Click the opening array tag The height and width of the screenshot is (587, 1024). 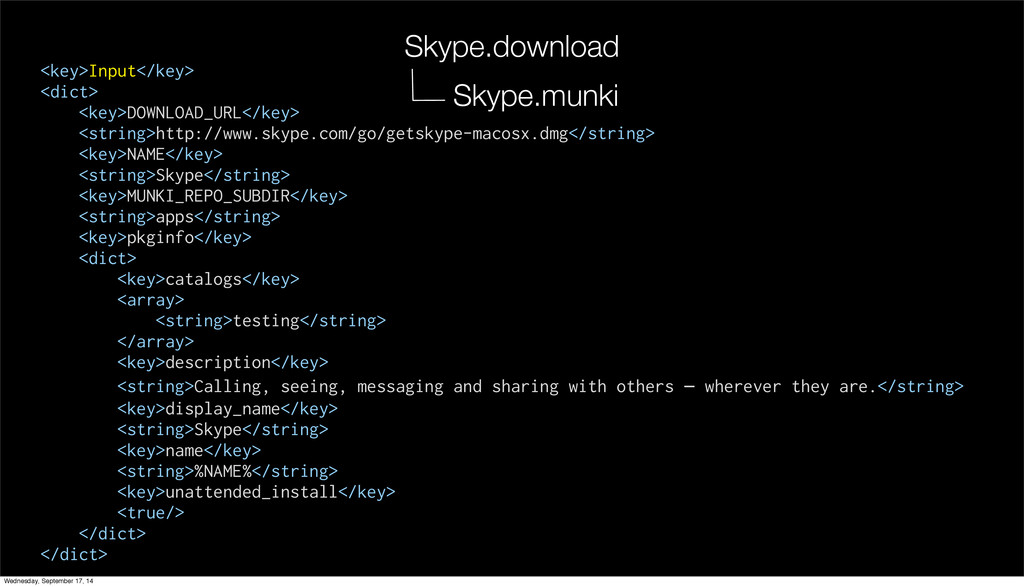(151, 300)
